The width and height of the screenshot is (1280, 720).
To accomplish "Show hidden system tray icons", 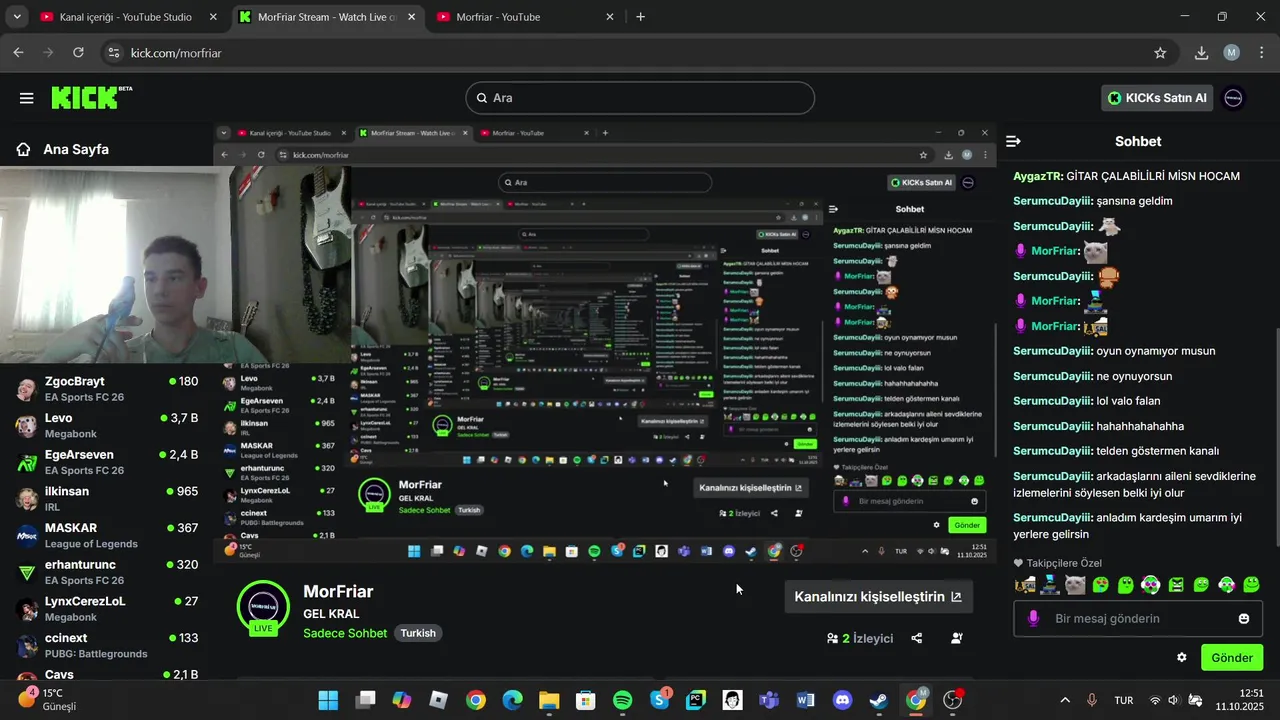I will click(x=1064, y=700).
